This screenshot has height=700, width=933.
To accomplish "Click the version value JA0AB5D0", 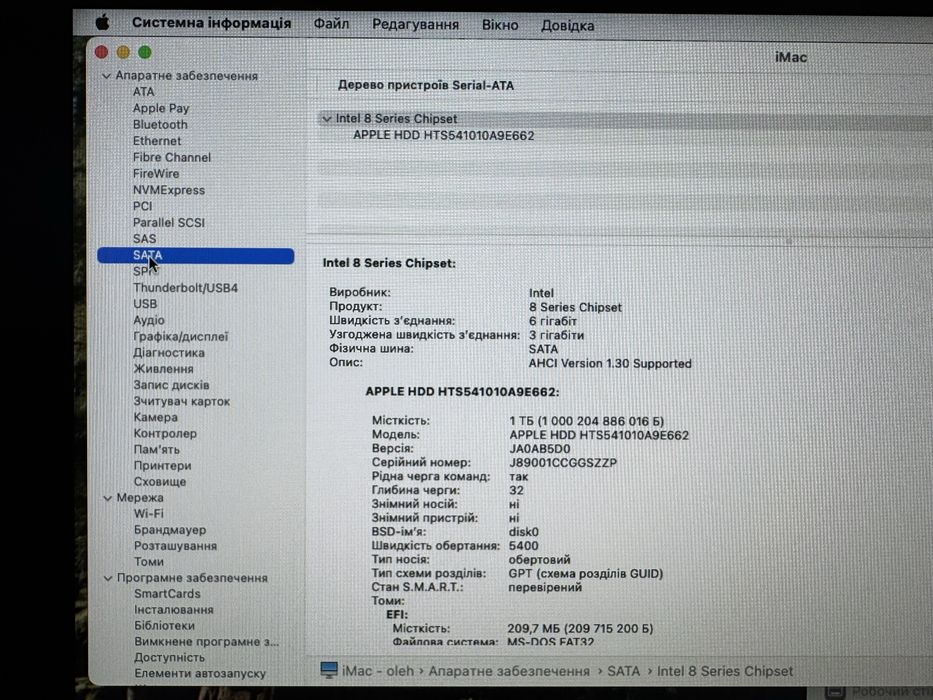I will (x=540, y=449).
